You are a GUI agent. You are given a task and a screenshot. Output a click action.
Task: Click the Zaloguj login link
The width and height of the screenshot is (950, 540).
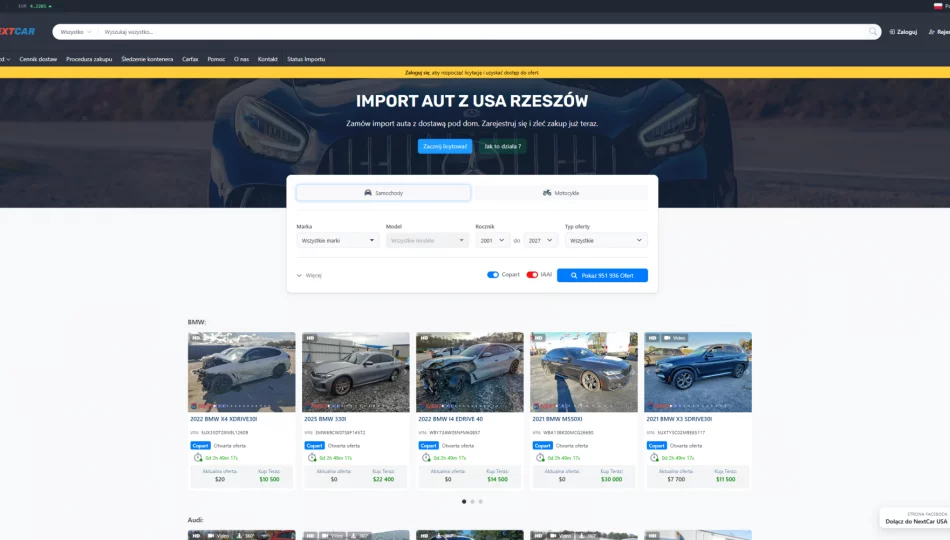click(903, 32)
